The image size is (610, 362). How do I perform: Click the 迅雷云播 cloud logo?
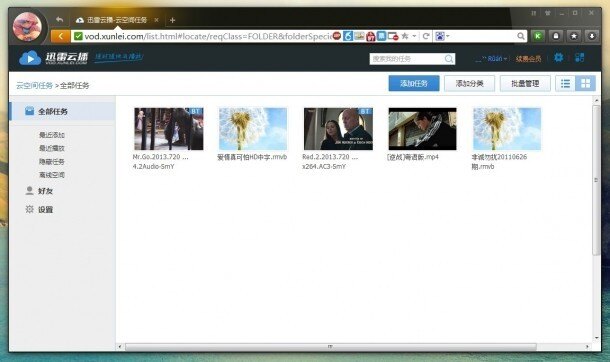[x=53, y=58]
